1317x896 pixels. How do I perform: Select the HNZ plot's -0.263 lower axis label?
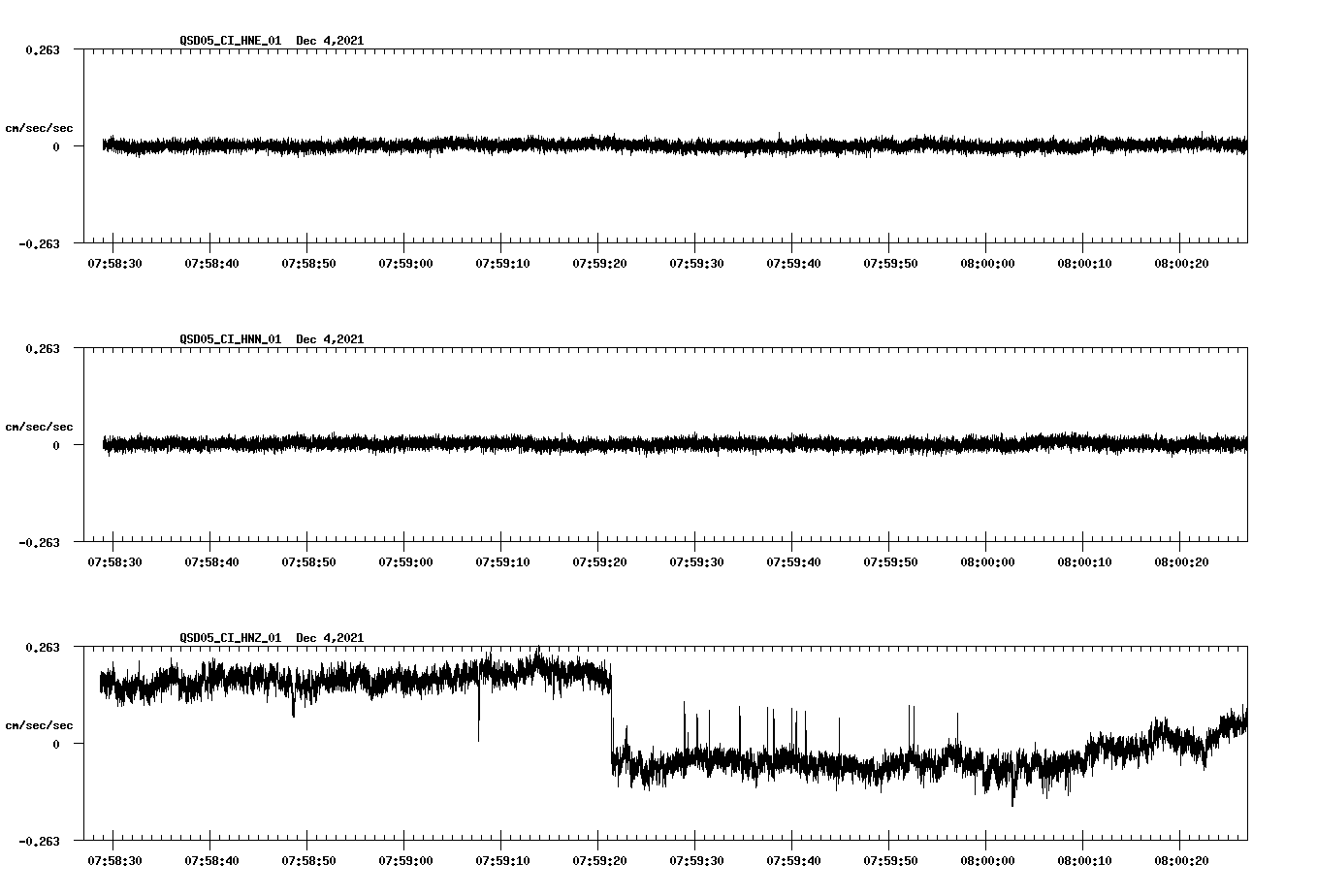(39, 841)
